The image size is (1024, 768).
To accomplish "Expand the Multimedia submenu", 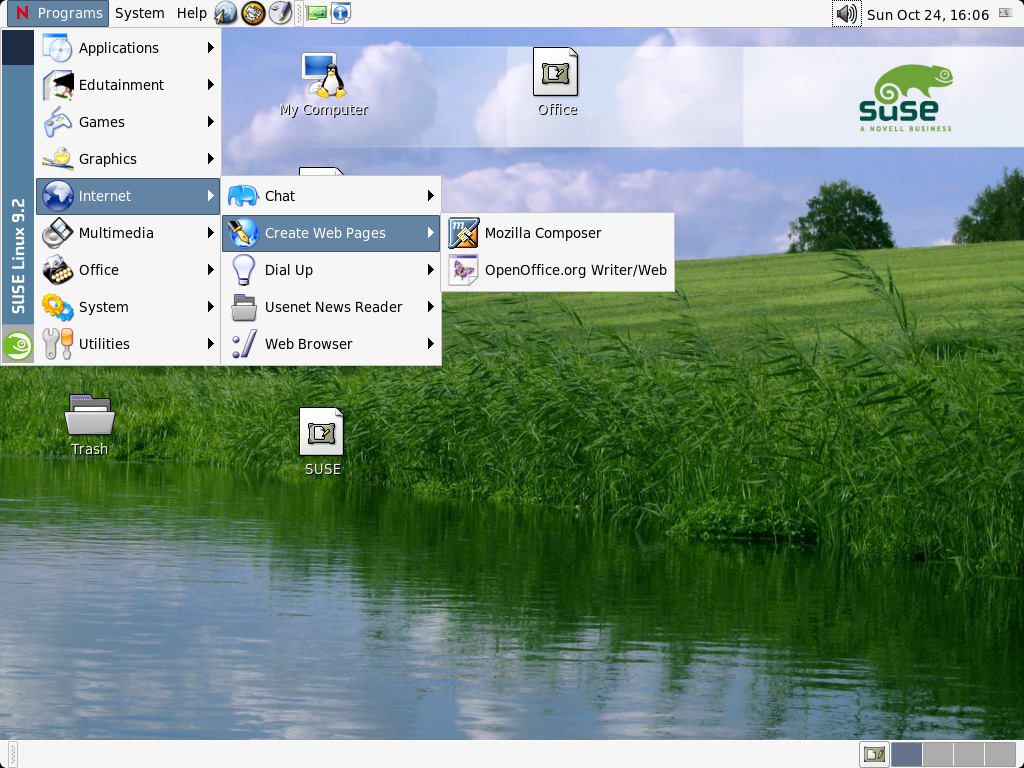I will [128, 233].
